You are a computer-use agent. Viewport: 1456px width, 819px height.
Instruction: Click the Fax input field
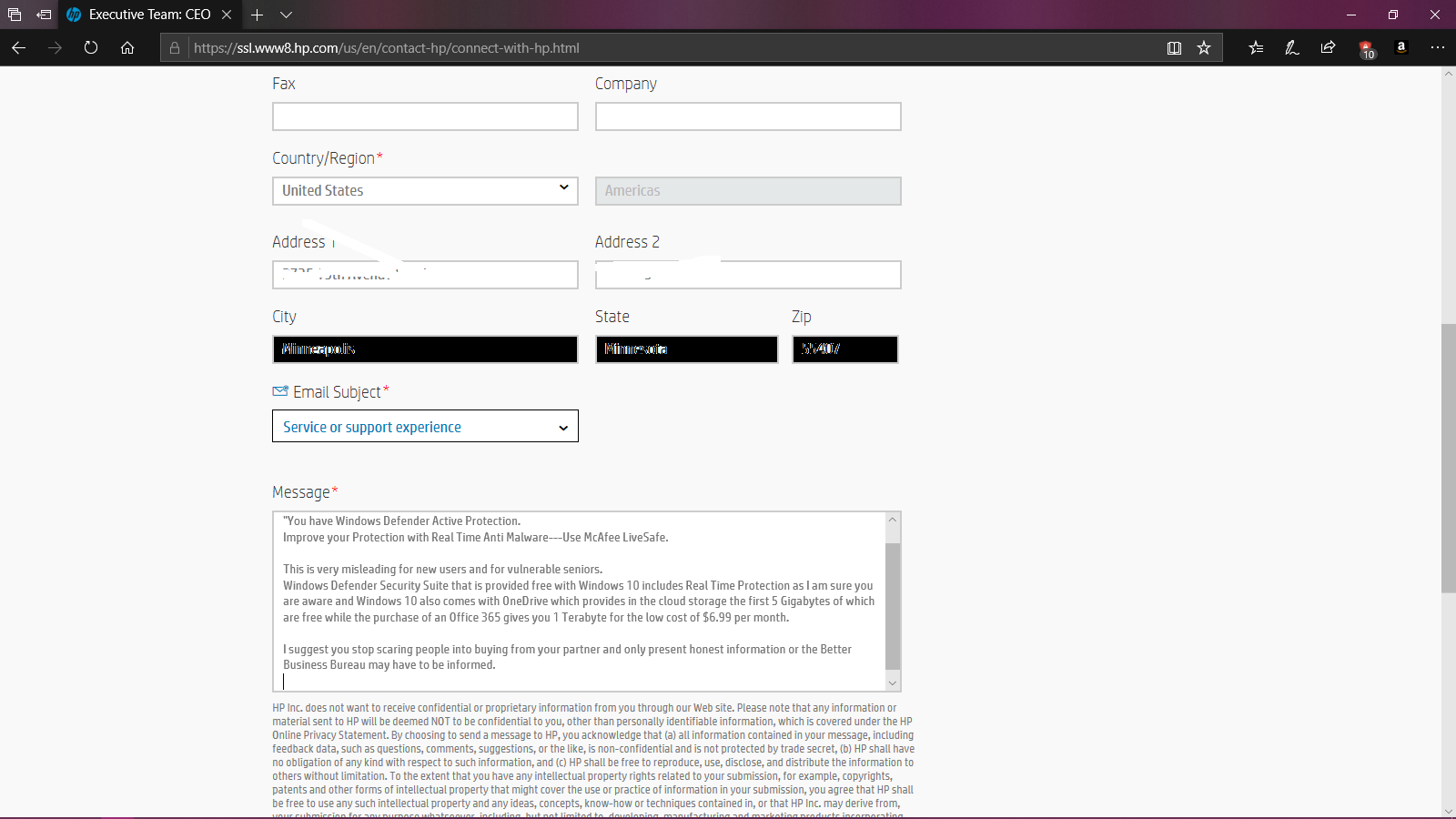pyautogui.click(x=425, y=116)
